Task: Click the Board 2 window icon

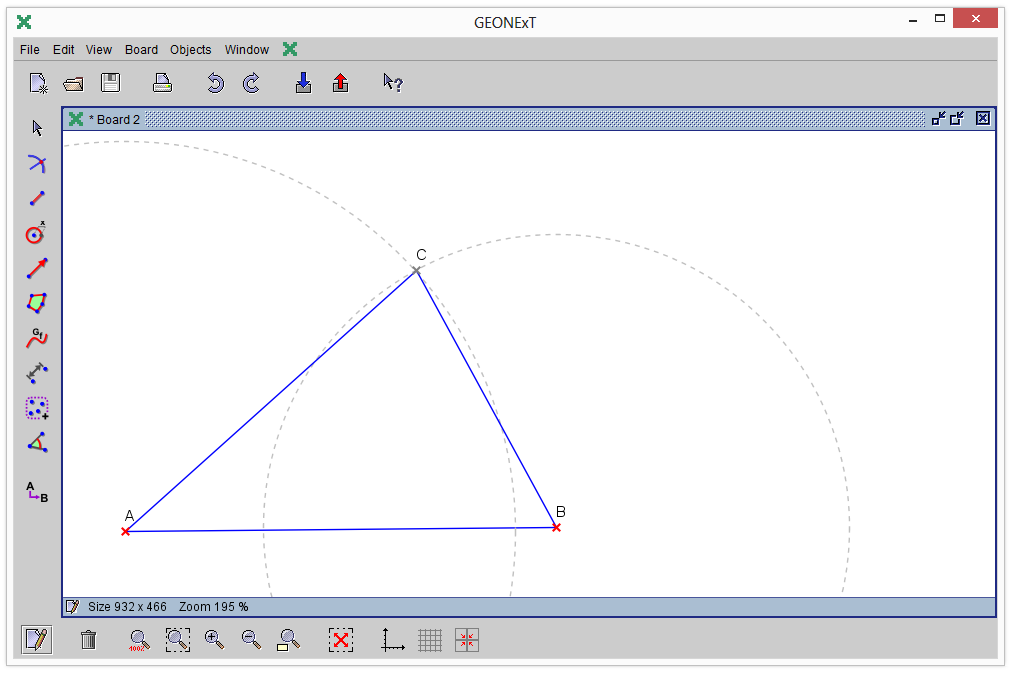Action: tap(76, 119)
